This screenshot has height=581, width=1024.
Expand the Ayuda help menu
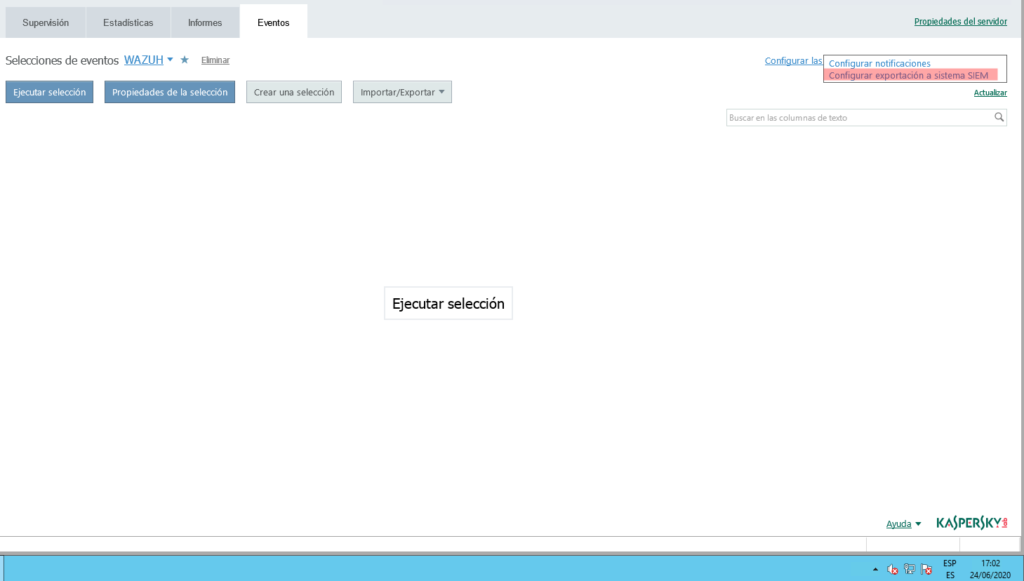[x=903, y=524]
